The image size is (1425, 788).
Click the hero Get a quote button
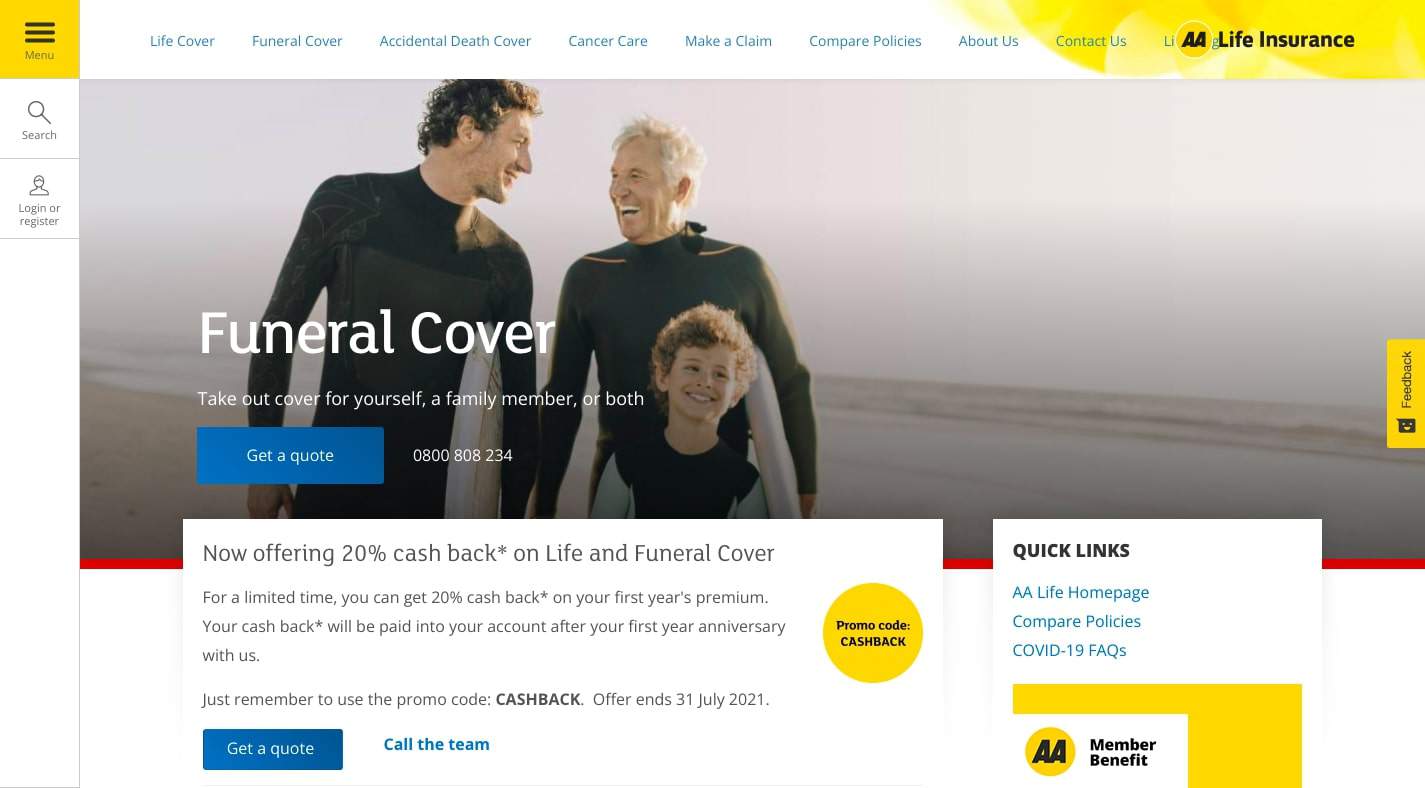click(290, 455)
